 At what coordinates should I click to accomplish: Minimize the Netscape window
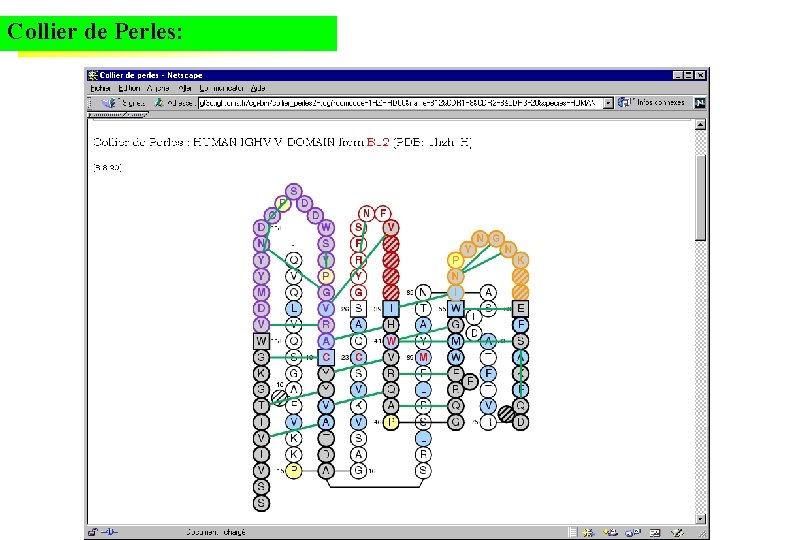point(678,75)
